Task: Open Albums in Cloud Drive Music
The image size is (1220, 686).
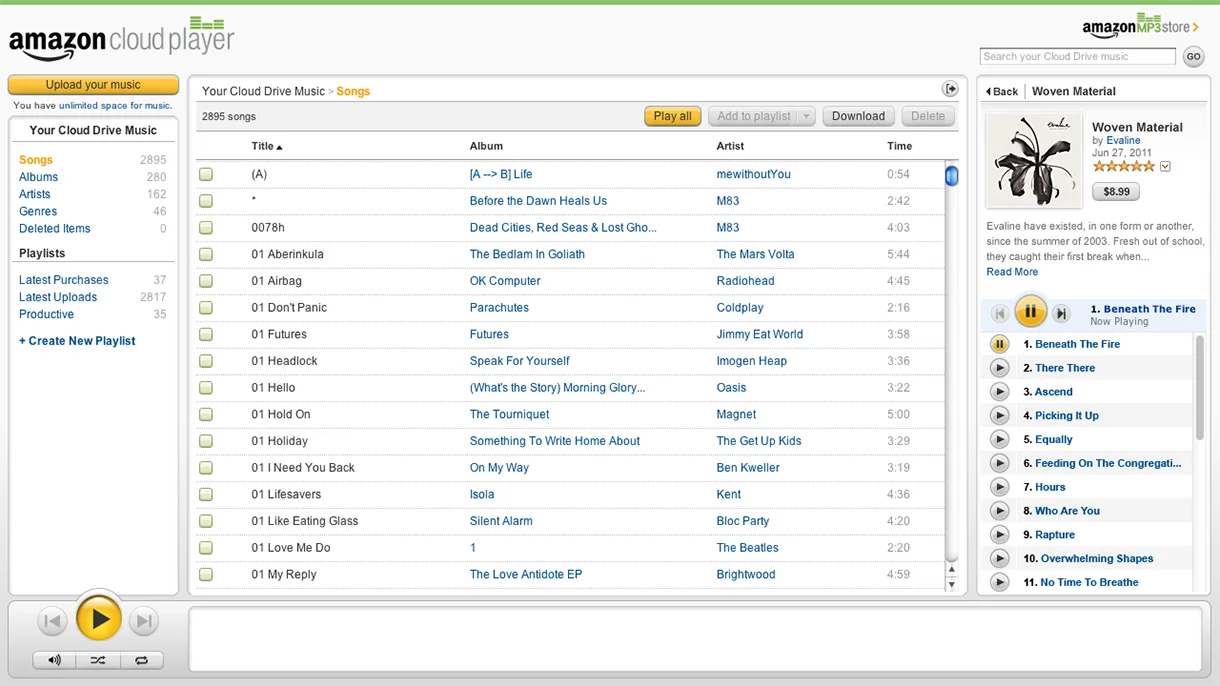Action: [38, 177]
